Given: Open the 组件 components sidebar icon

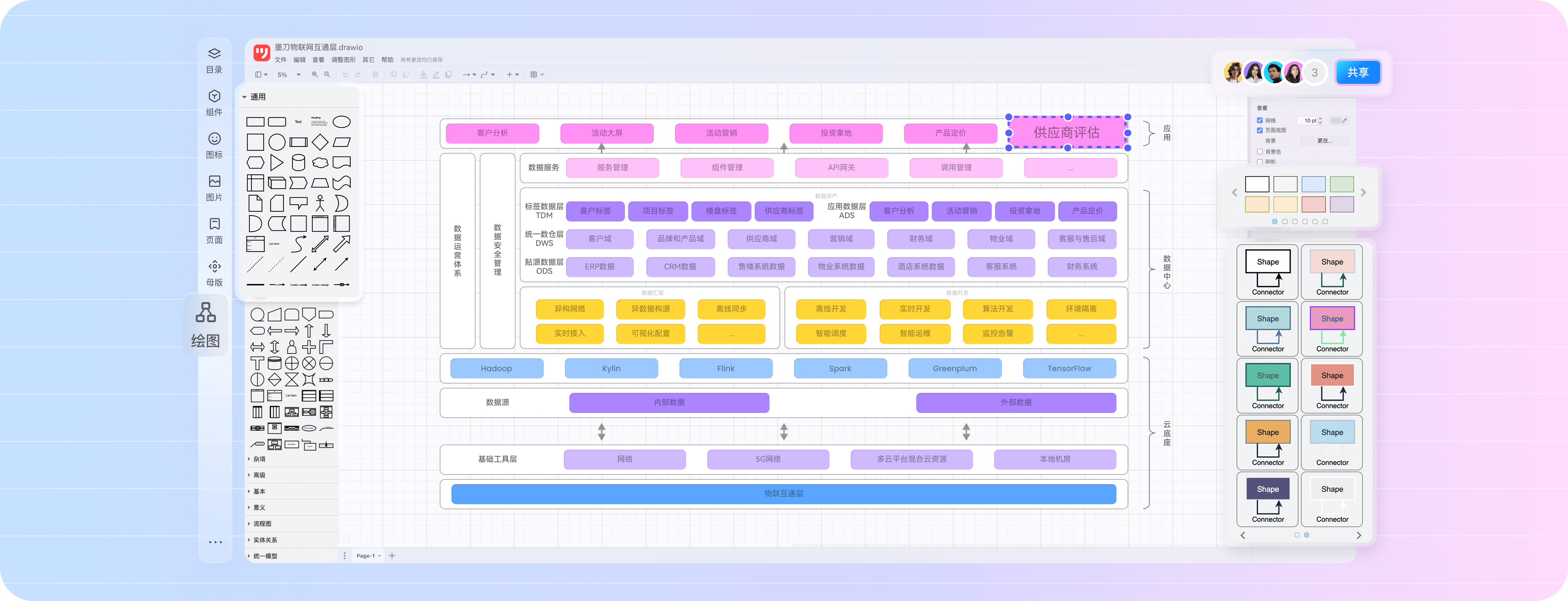Looking at the screenshot, I should pyautogui.click(x=214, y=104).
